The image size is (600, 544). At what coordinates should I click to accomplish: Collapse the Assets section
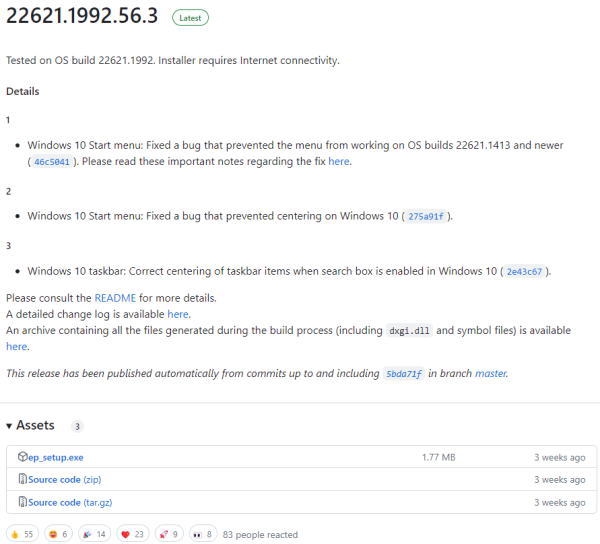(31, 425)
